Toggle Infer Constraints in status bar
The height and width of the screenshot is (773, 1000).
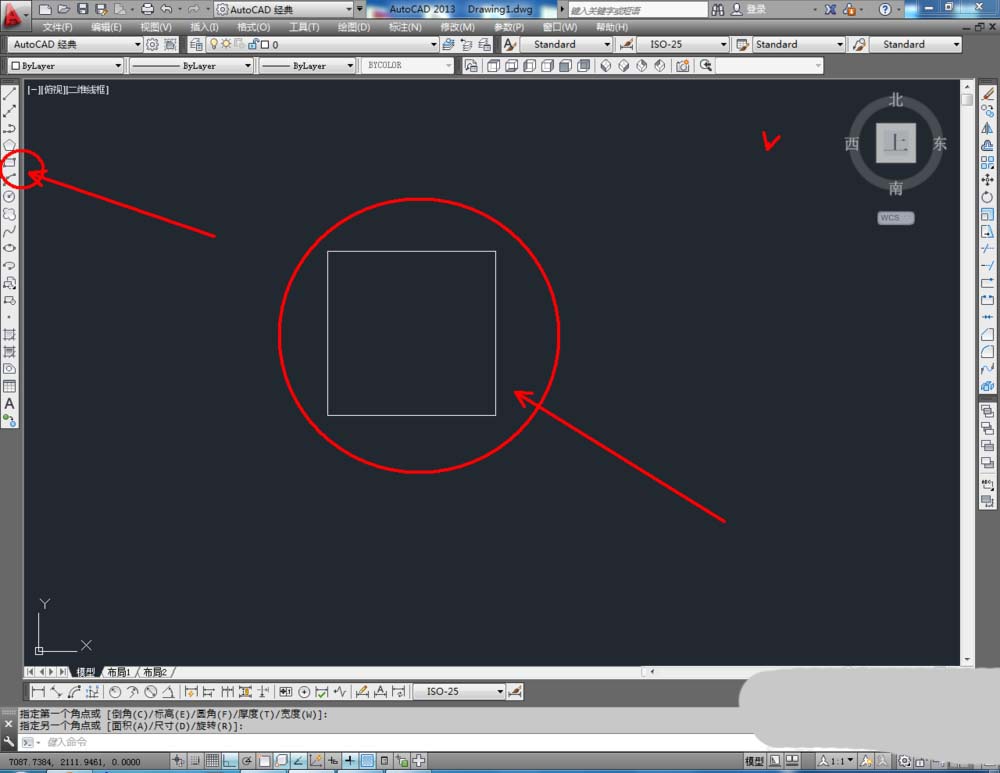pyautogui.click(x=178, y=760)
